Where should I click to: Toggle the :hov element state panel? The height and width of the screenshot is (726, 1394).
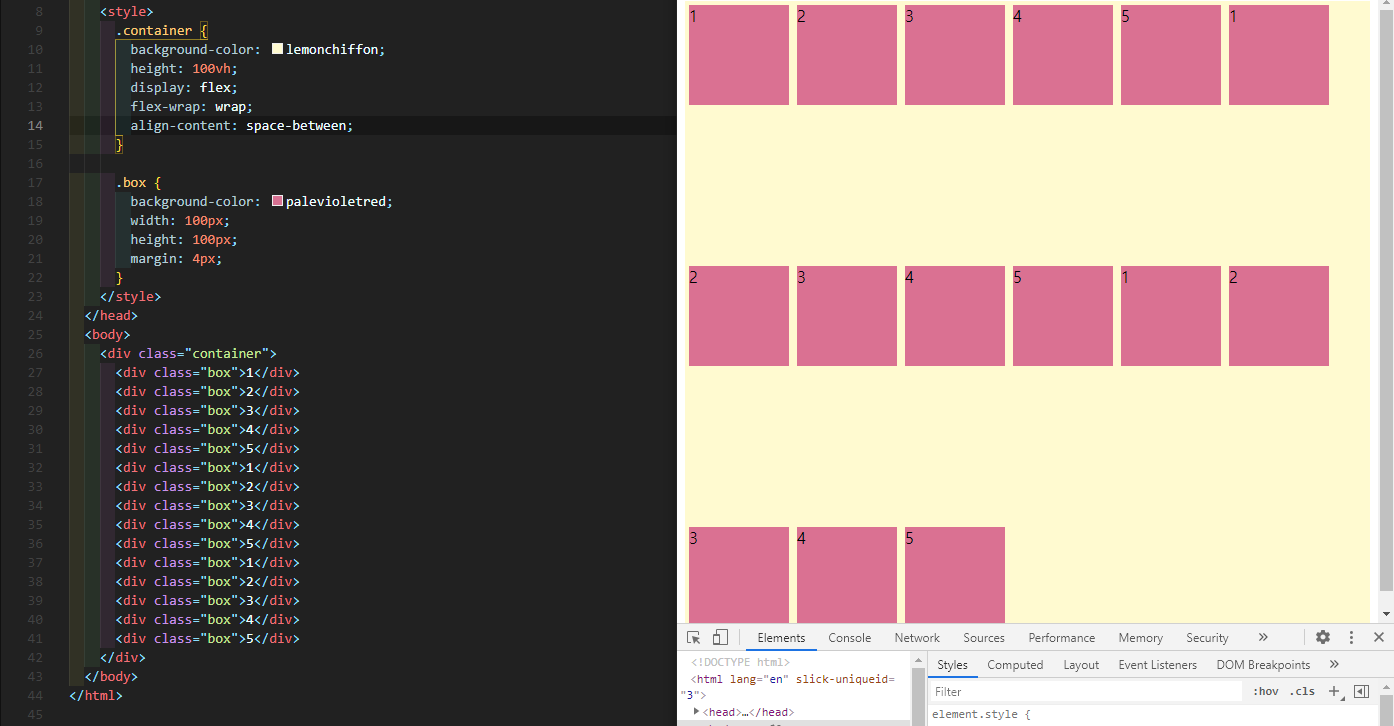pyautogui.click(x=1266, y=691)
